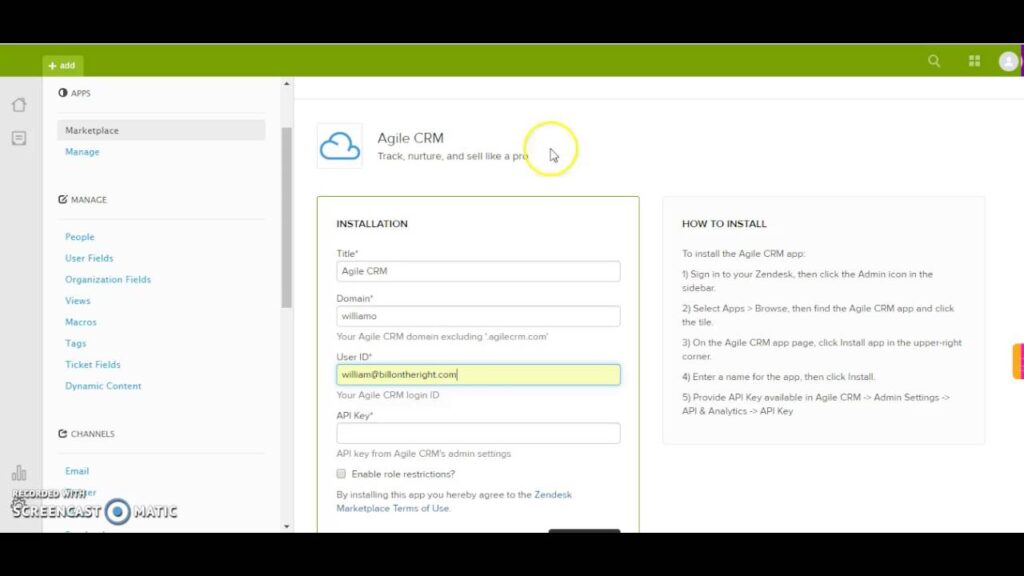
Task: Open the Macros settings link
Action: (80, 322)
